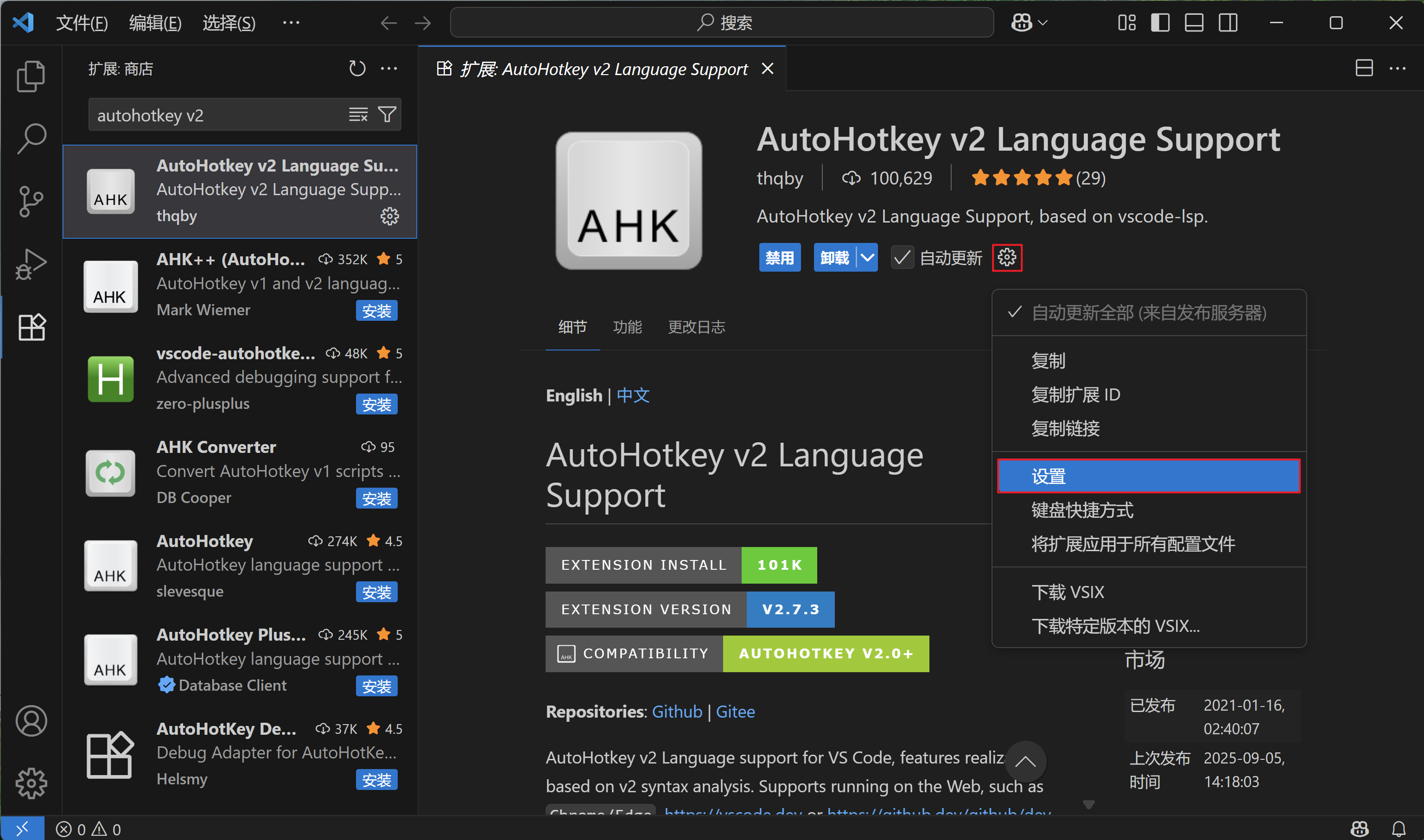Select 键盘快捷方式 in the menu
Screen dimensions: 1424x840
1148,510
